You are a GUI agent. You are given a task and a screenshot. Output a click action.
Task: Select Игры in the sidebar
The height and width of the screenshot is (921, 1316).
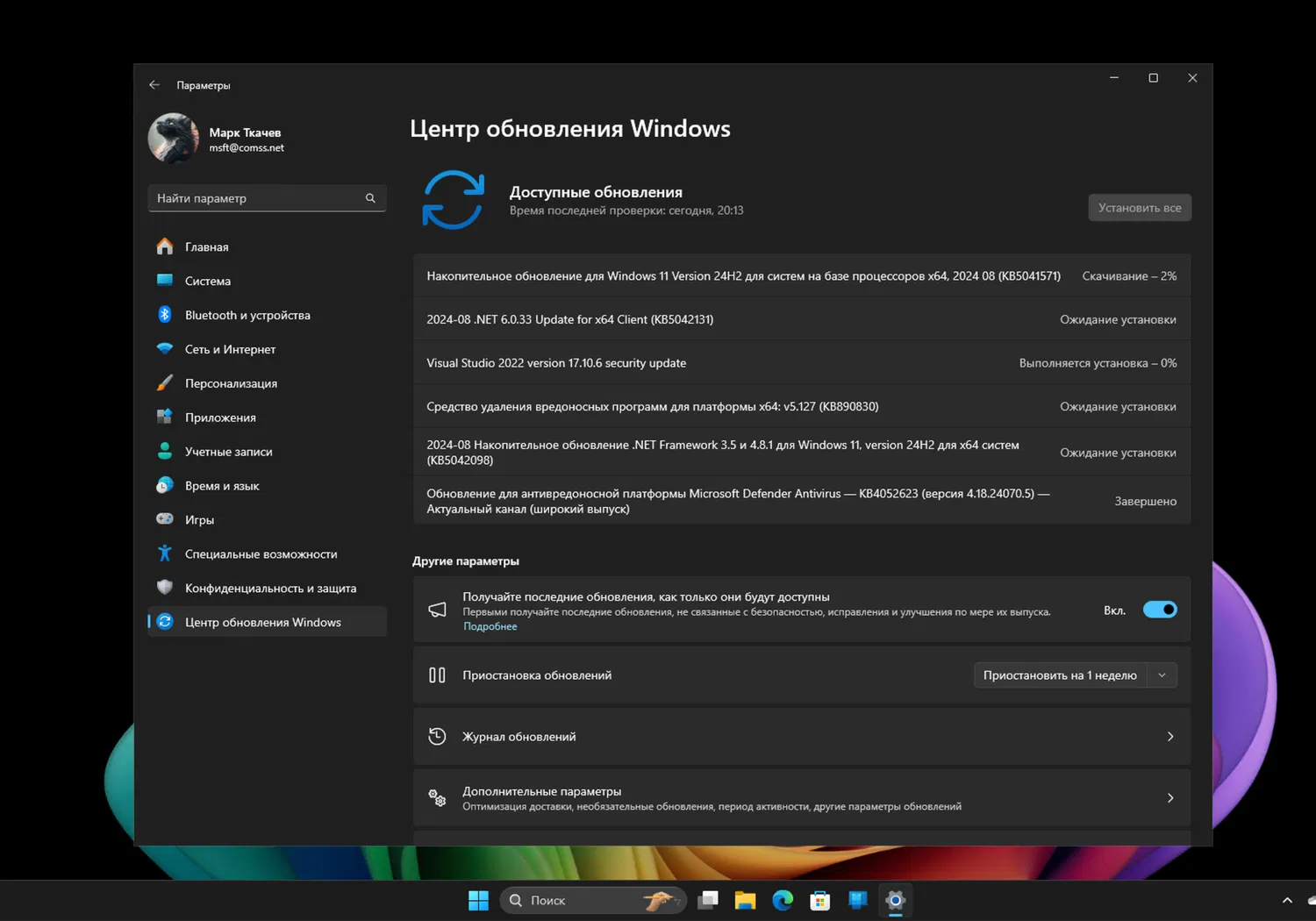(x=267, y=520)
